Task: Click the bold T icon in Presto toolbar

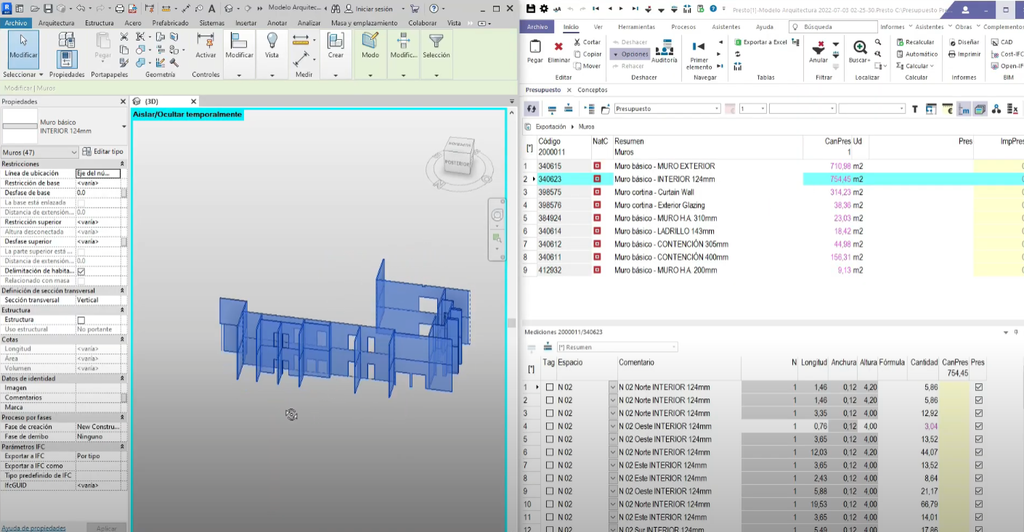Action: (914, 109)
